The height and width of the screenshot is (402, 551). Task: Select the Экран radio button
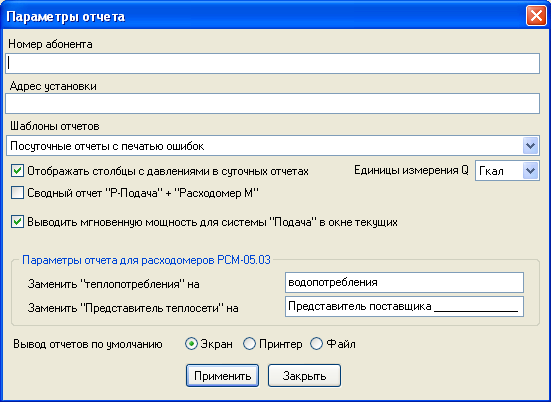click(x=191, y=344)
